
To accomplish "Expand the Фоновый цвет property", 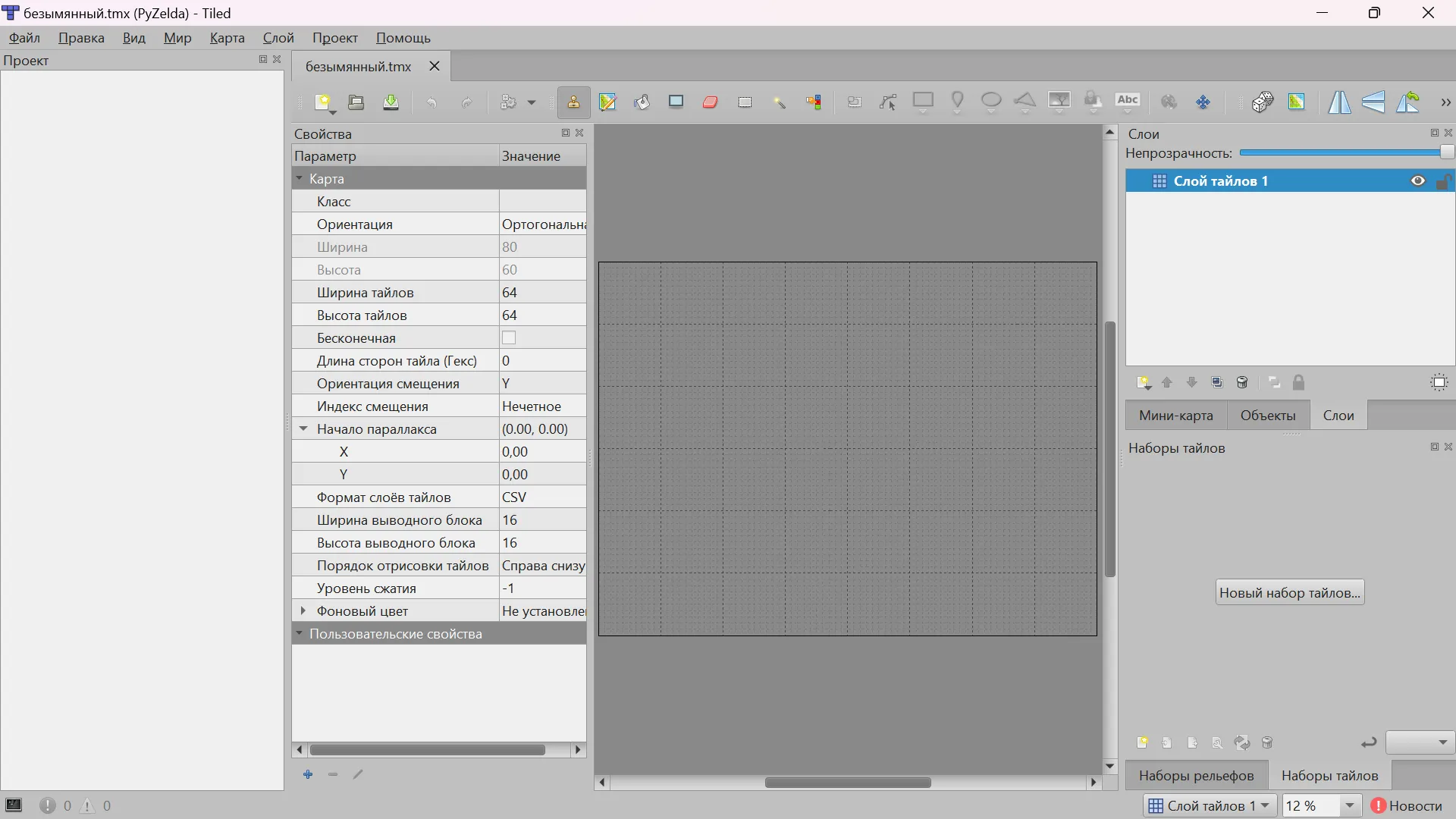I will (303, 611).
